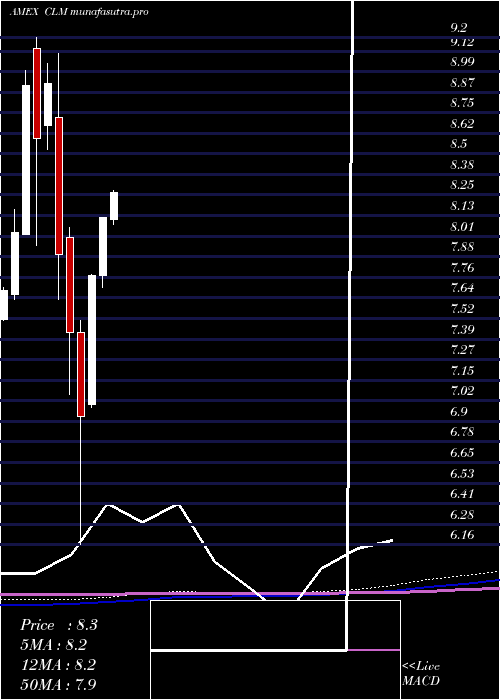Image resolution: width=500 pixels, height=700 pixels.
Task: Click the 8.01 price axis label
Action: click(x=462, y=226)
